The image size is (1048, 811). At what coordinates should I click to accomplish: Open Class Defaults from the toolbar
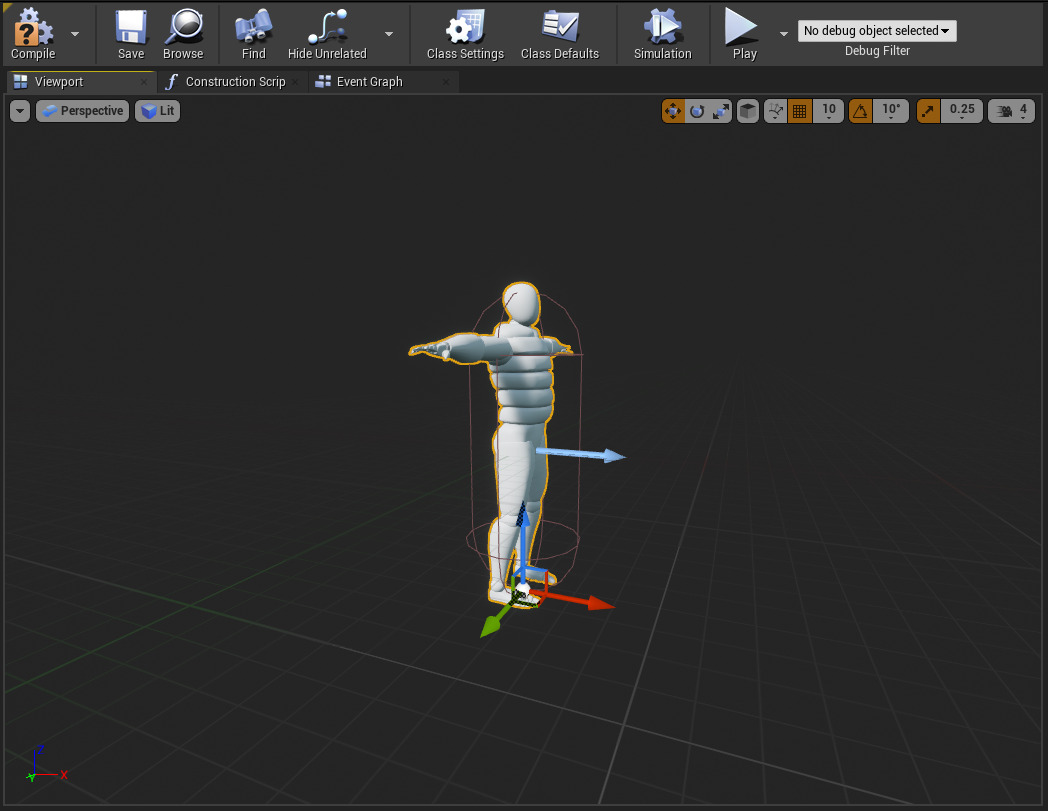(x=560, y=28)
